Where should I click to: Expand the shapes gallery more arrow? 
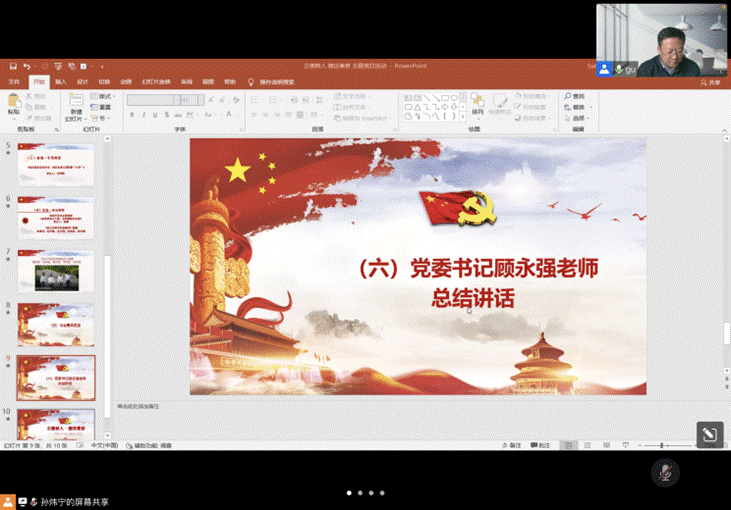tap(463, 117)
